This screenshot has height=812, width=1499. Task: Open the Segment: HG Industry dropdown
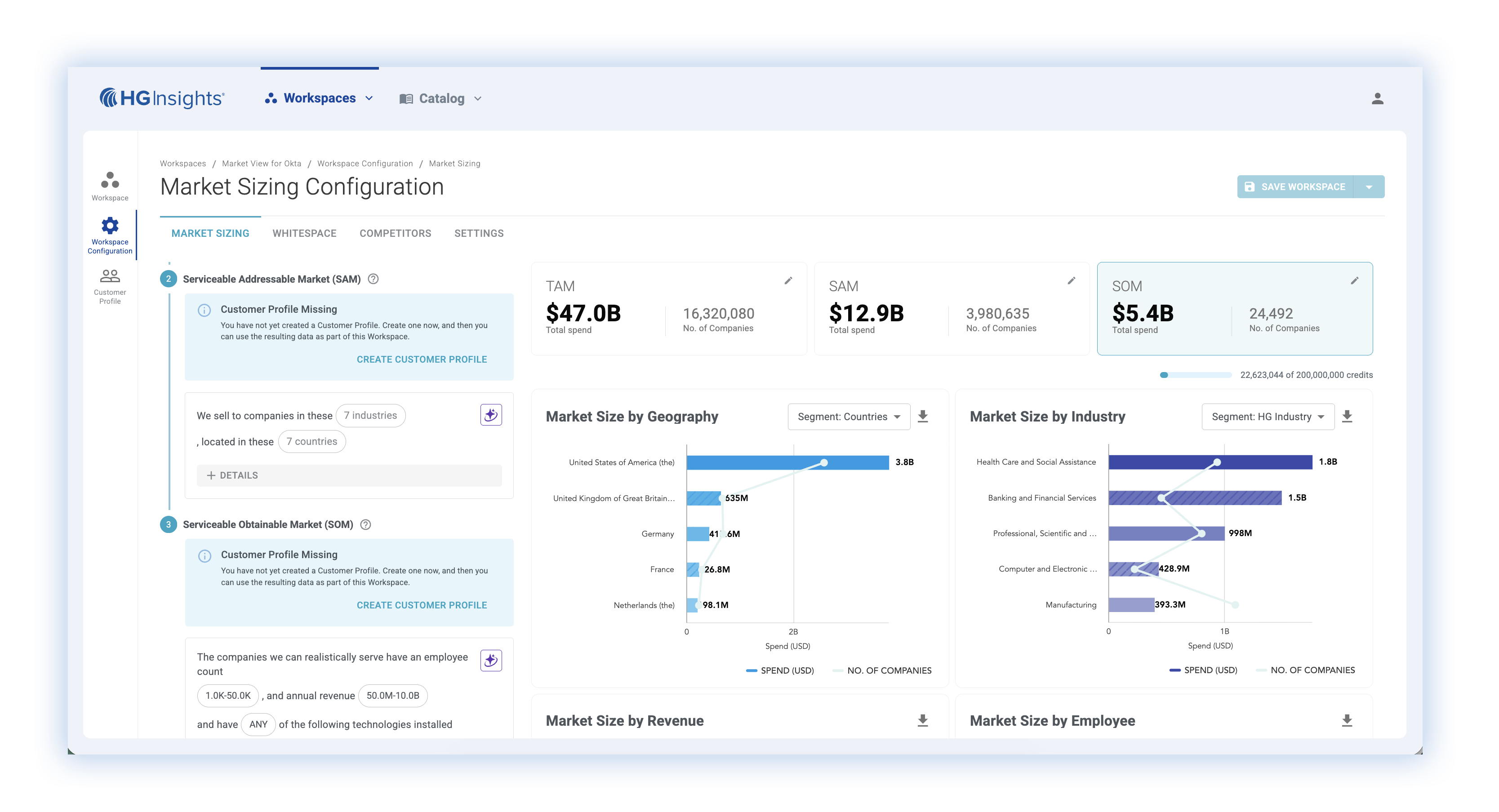point(1268,417)
